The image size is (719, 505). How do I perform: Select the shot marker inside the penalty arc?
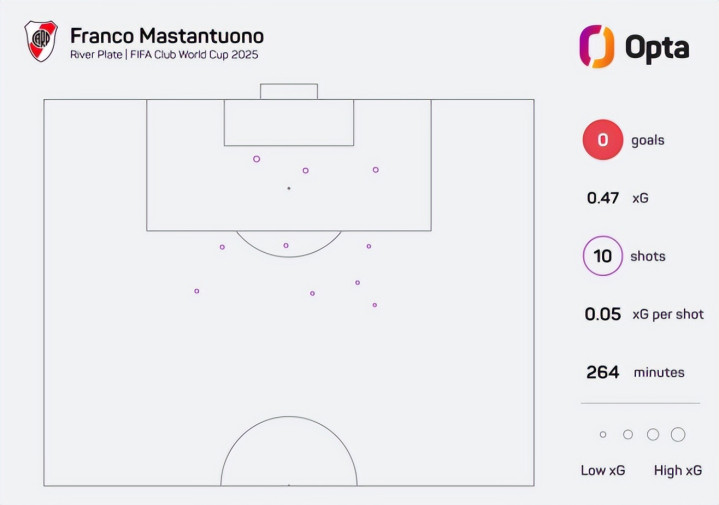pyautogui.click(x=286, y=245)
